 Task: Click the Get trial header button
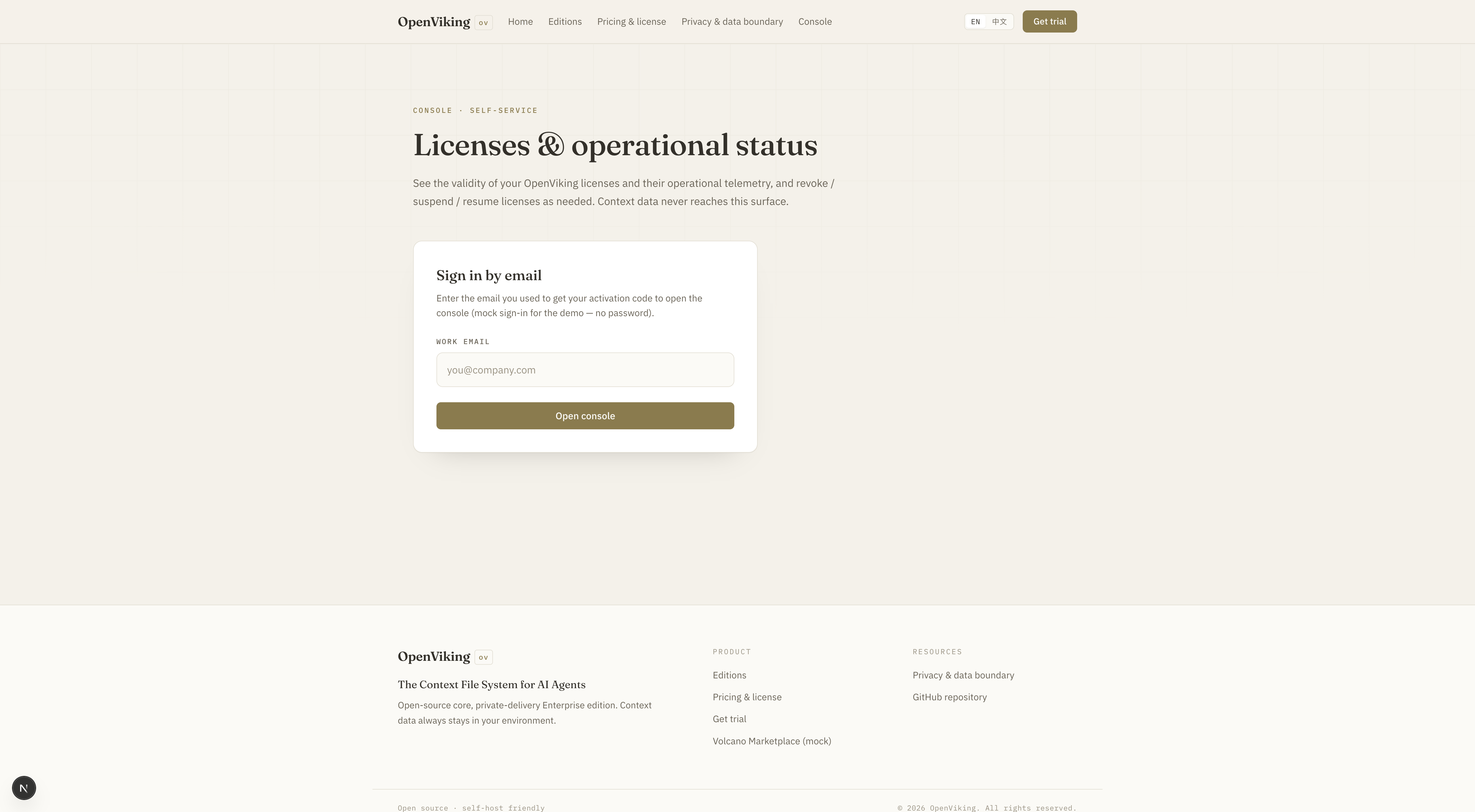tap(1049, 22)
